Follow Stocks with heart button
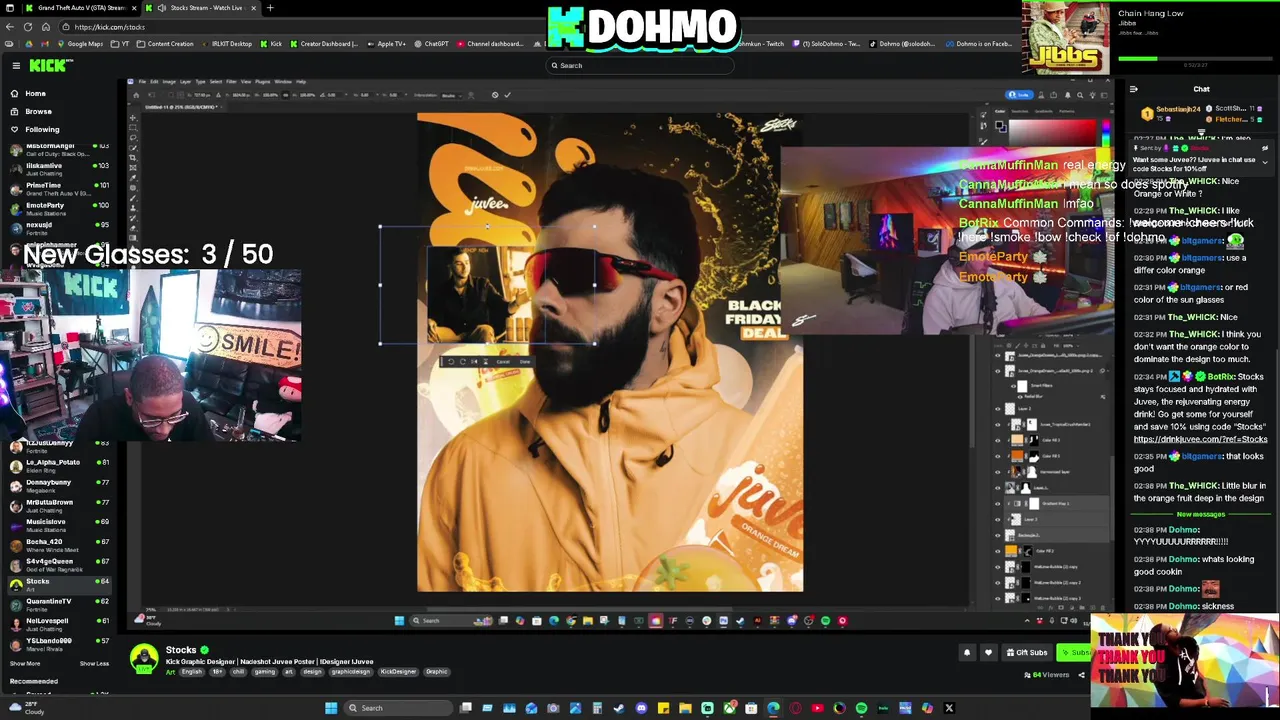The width and height of the screenshot is (1280, 720). tap(988, 652)
